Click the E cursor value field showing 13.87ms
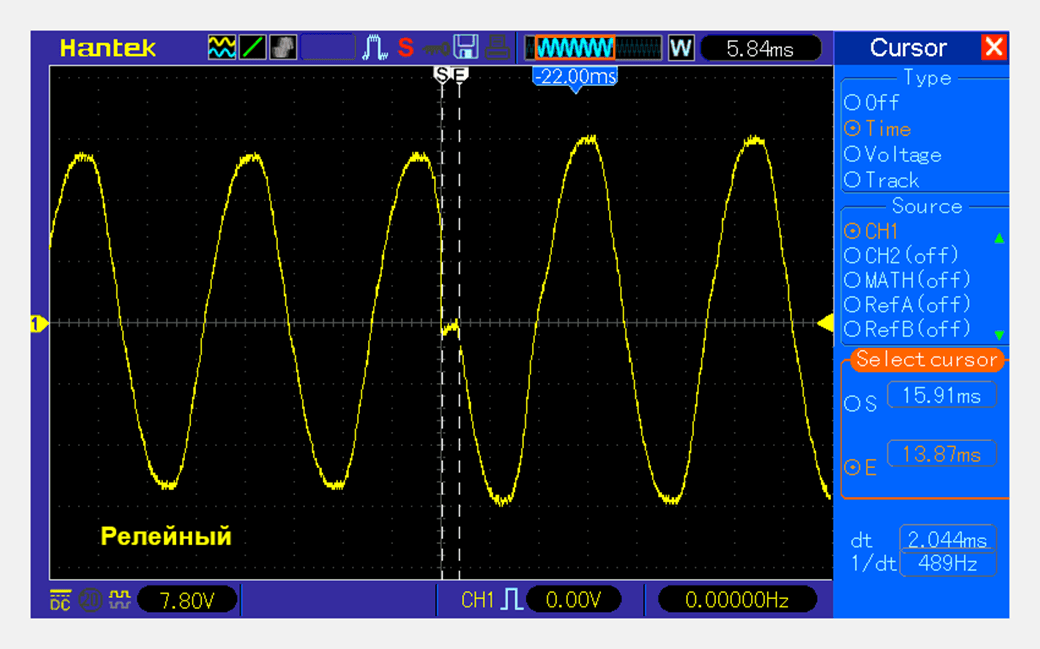The image size is (1040, 649). pos(940,453)
